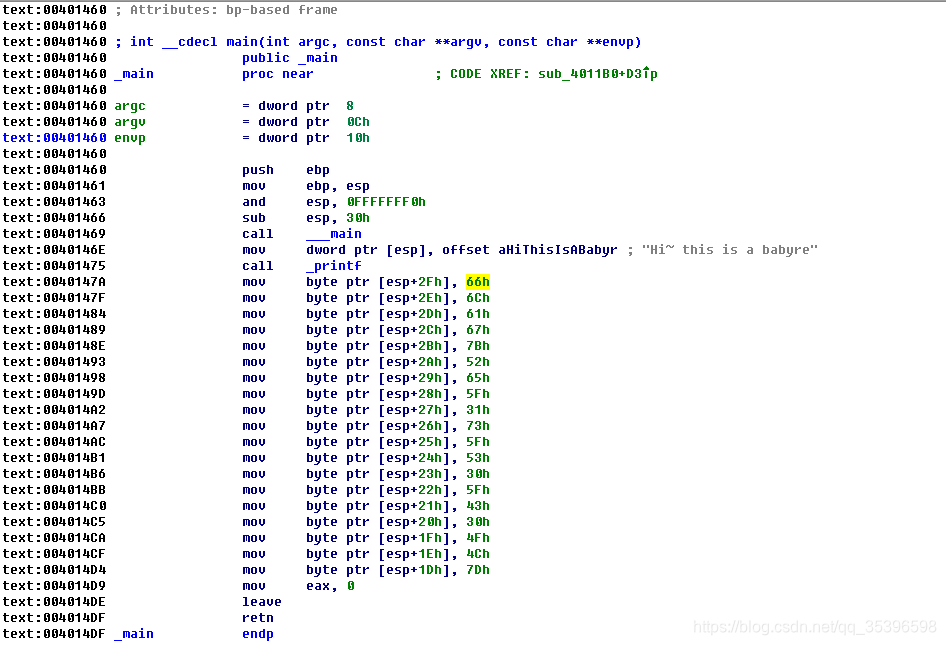Click the highlighted 66h operand
The height and width of the screenshot is (645, 946).
(x=477, y=282)
